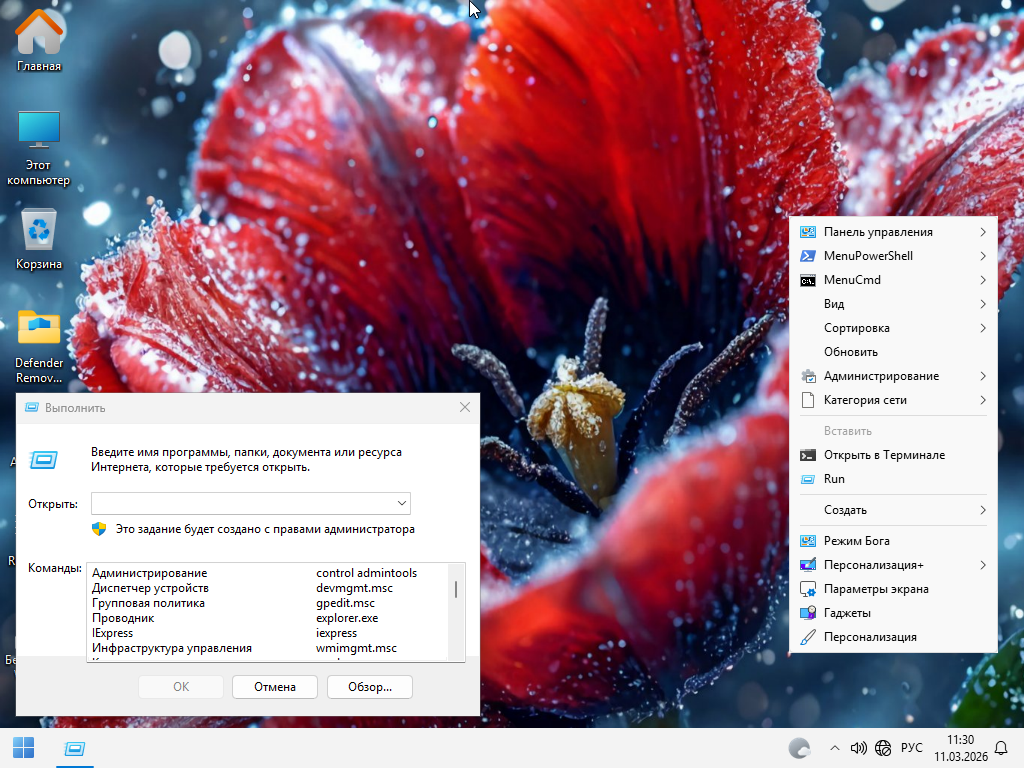Image resolution: width=1024 pixels, height=768 pixels.
Task: Open the volume speaker tray icon
Action: [x=858, y=747]
